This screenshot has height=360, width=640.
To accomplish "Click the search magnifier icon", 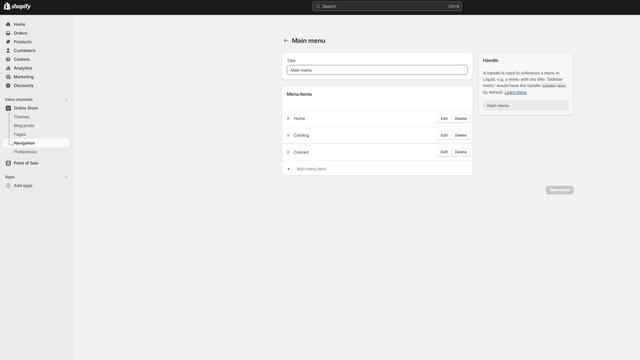I will tap(318, 6).
